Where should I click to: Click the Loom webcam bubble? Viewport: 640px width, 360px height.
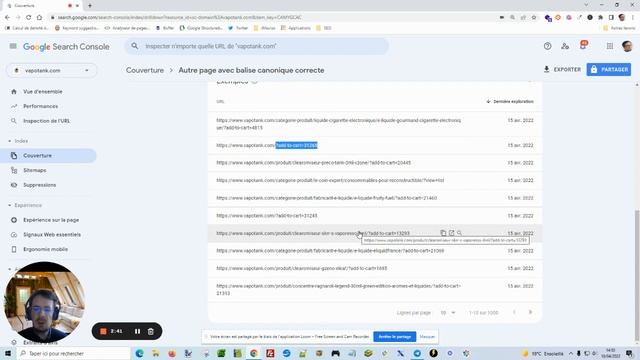click(44, 302)
